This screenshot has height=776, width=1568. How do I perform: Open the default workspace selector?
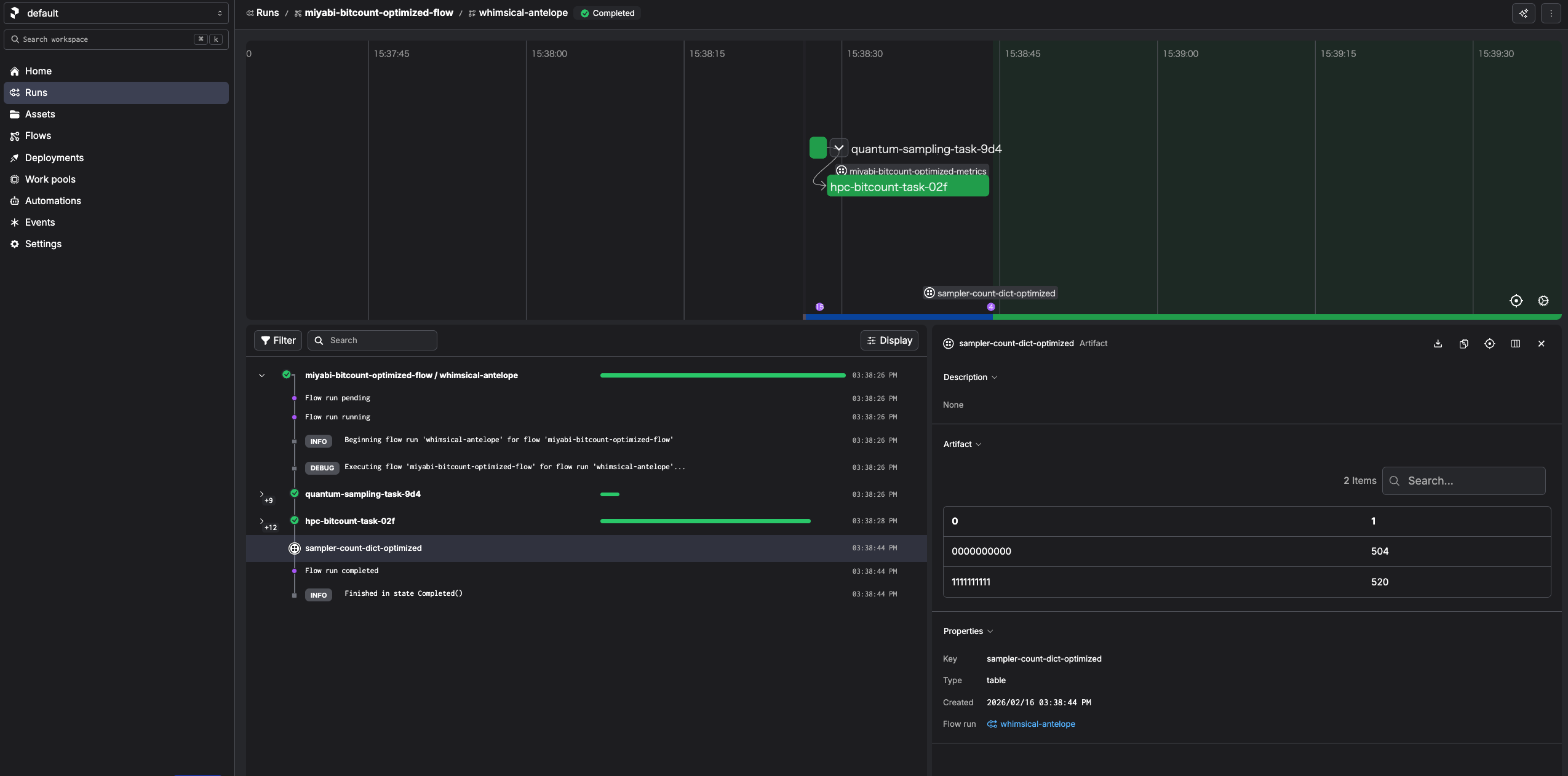116,13
